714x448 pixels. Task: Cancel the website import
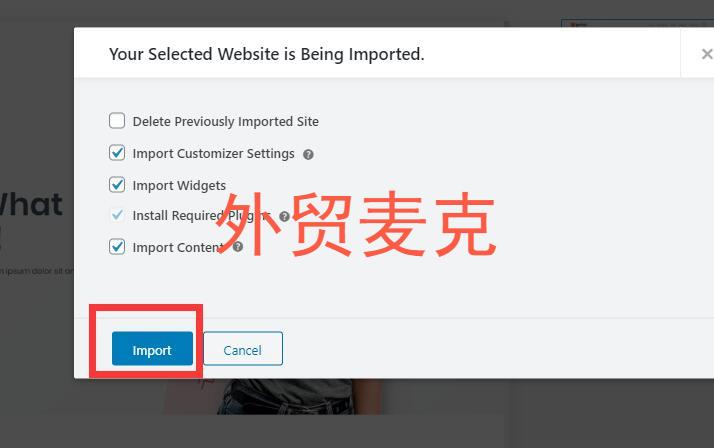click(x=243, y=348)
